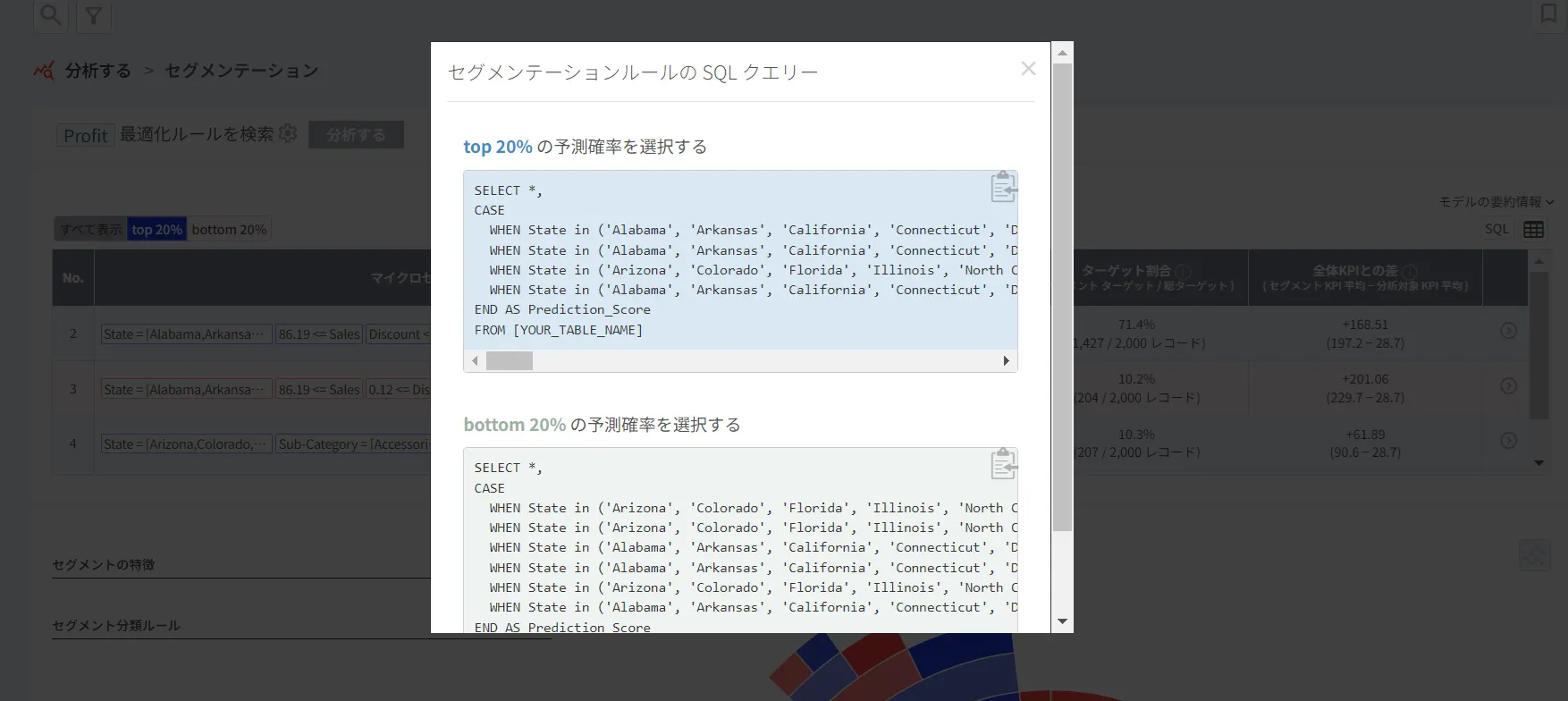Select the bottom 20% filter tab
The image size is (1568, 701).
coord(229,230)
